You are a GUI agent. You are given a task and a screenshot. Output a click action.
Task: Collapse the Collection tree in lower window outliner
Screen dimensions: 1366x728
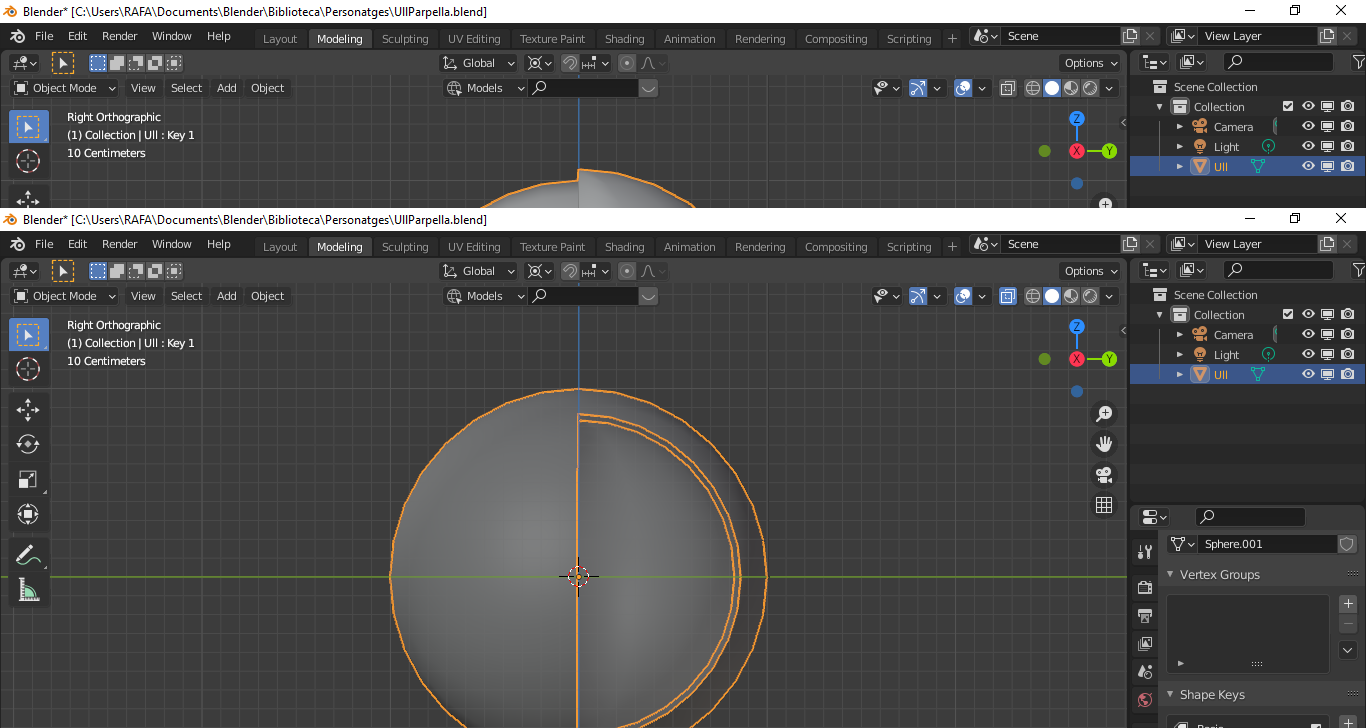(1160, 314)
